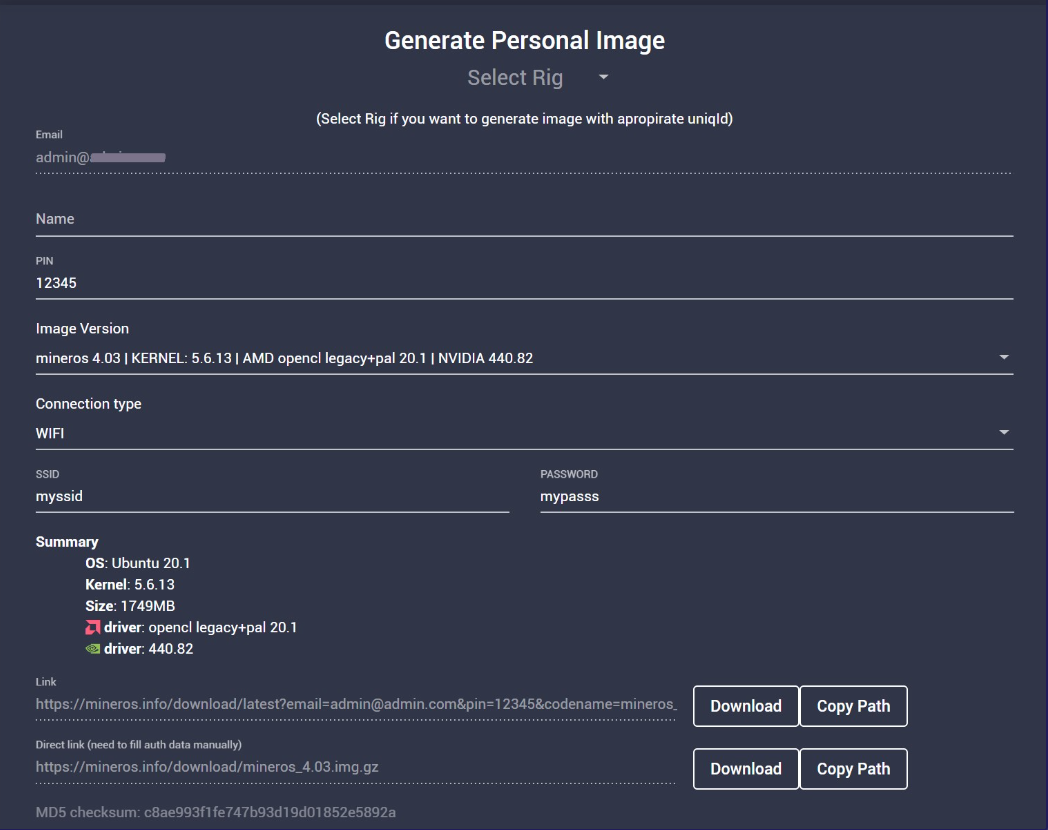1048x830 pixels.
Task: Click the 'driver: opencl legacy+pal 20.1' text
Action: (x=201, y=628)
